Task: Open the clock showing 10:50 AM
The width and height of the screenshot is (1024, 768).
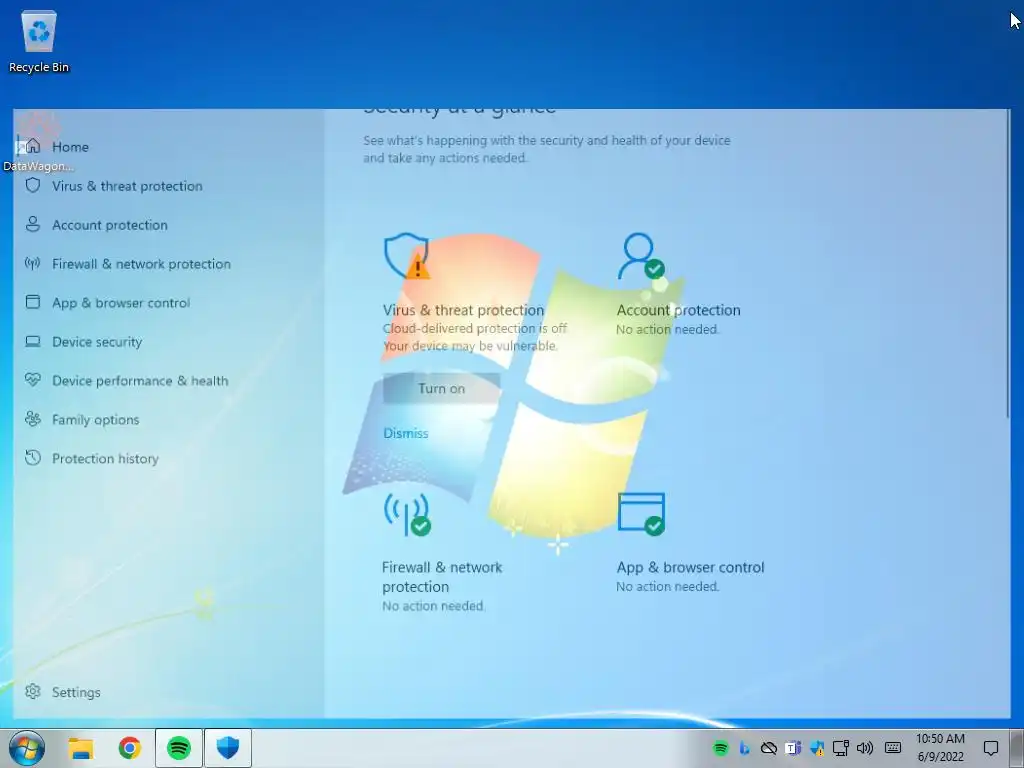Action: pos(940,748)
